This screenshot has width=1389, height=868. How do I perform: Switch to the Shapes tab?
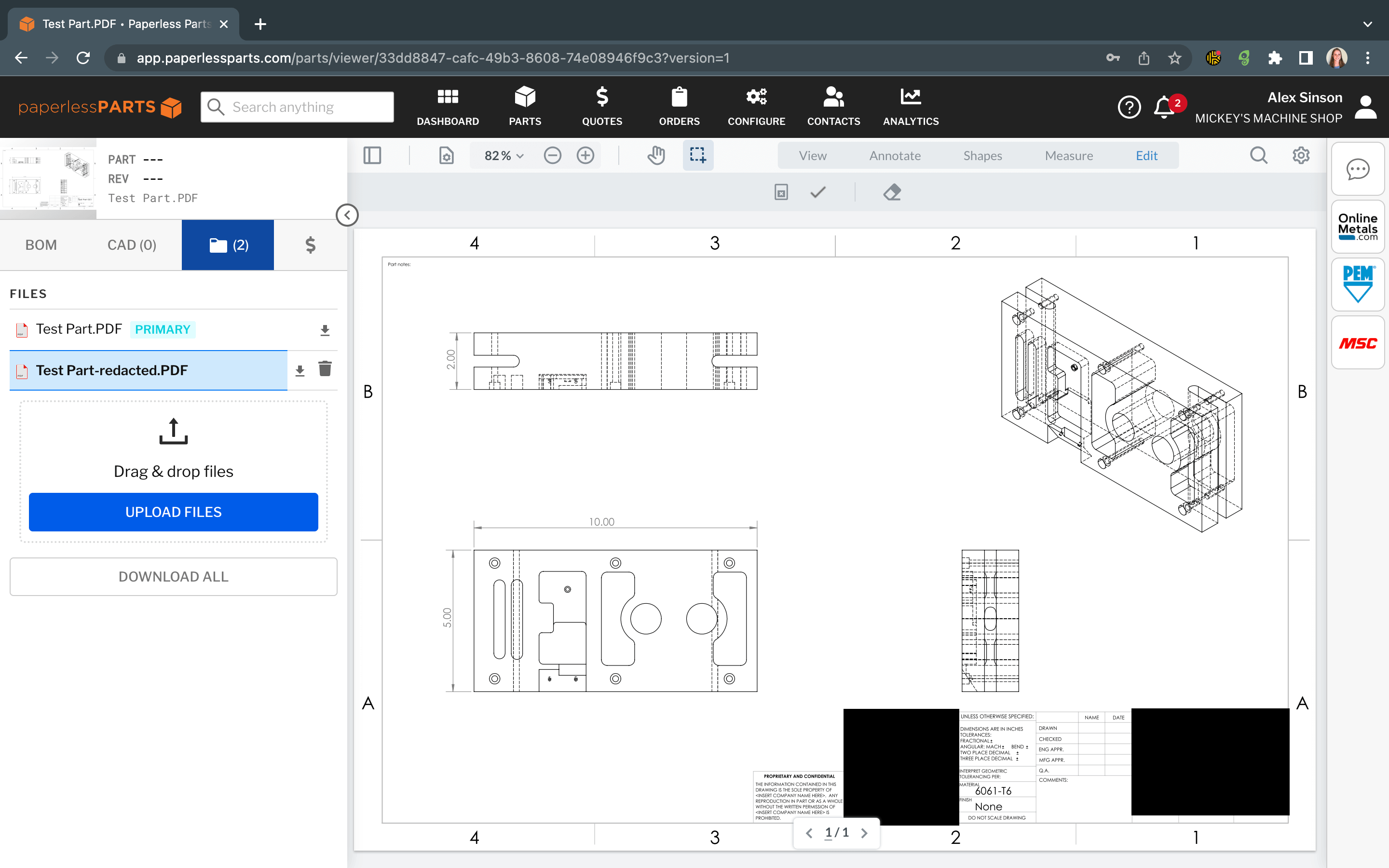[982, 156]
